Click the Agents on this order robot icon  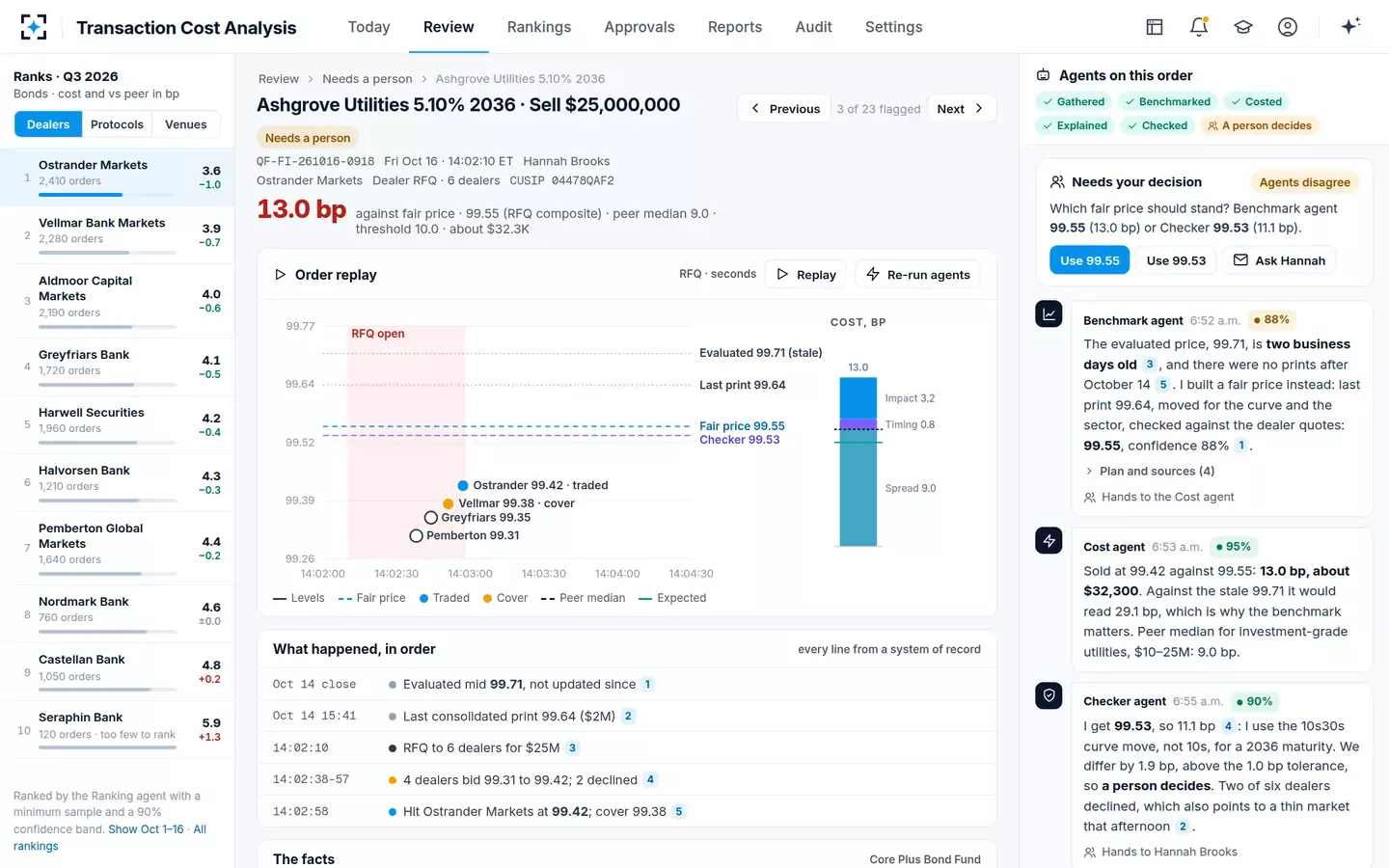pos(1043,75)
